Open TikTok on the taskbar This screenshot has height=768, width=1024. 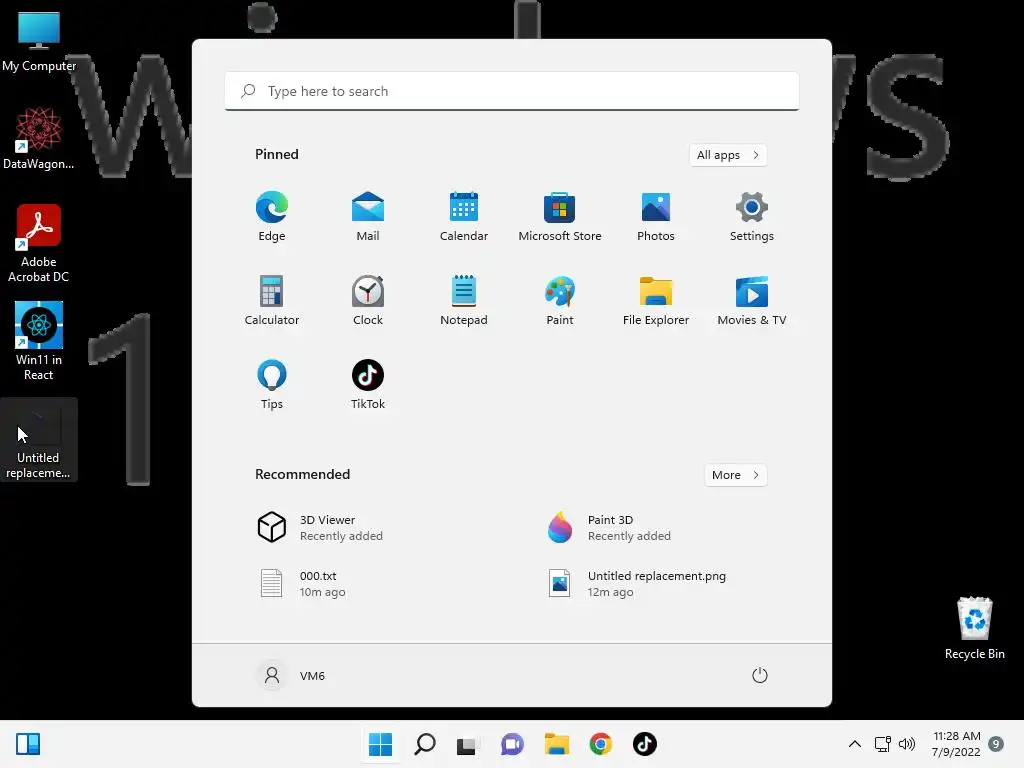[x=645, y=744]
